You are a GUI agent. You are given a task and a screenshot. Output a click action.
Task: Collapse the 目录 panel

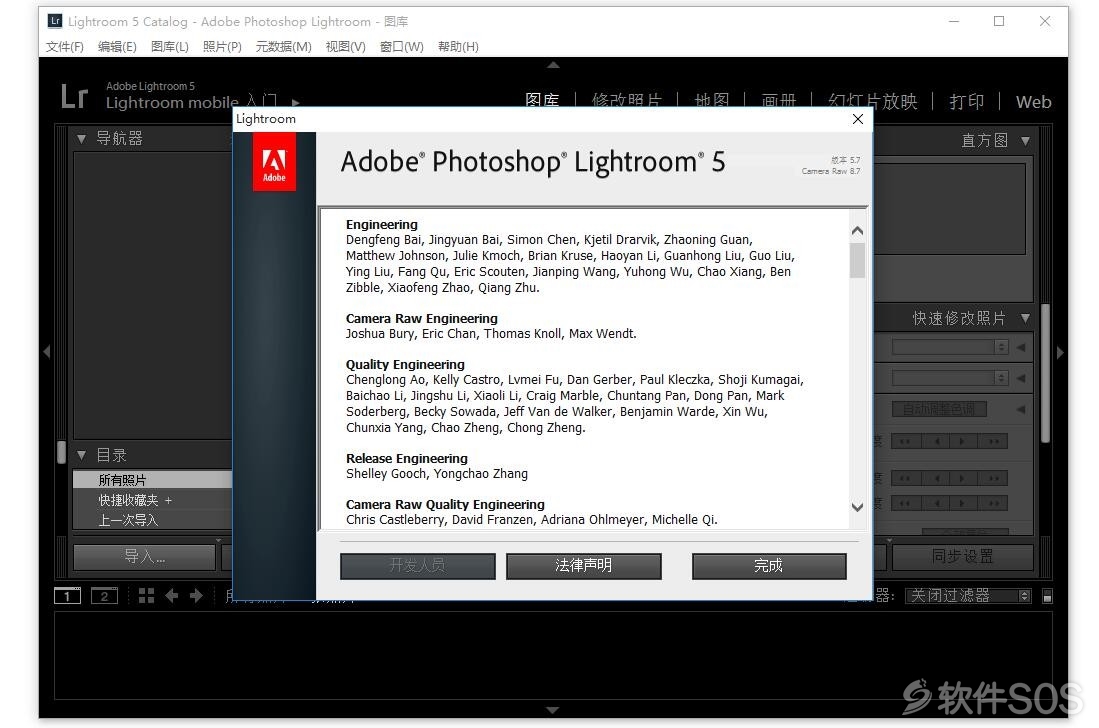pos(81,455)
